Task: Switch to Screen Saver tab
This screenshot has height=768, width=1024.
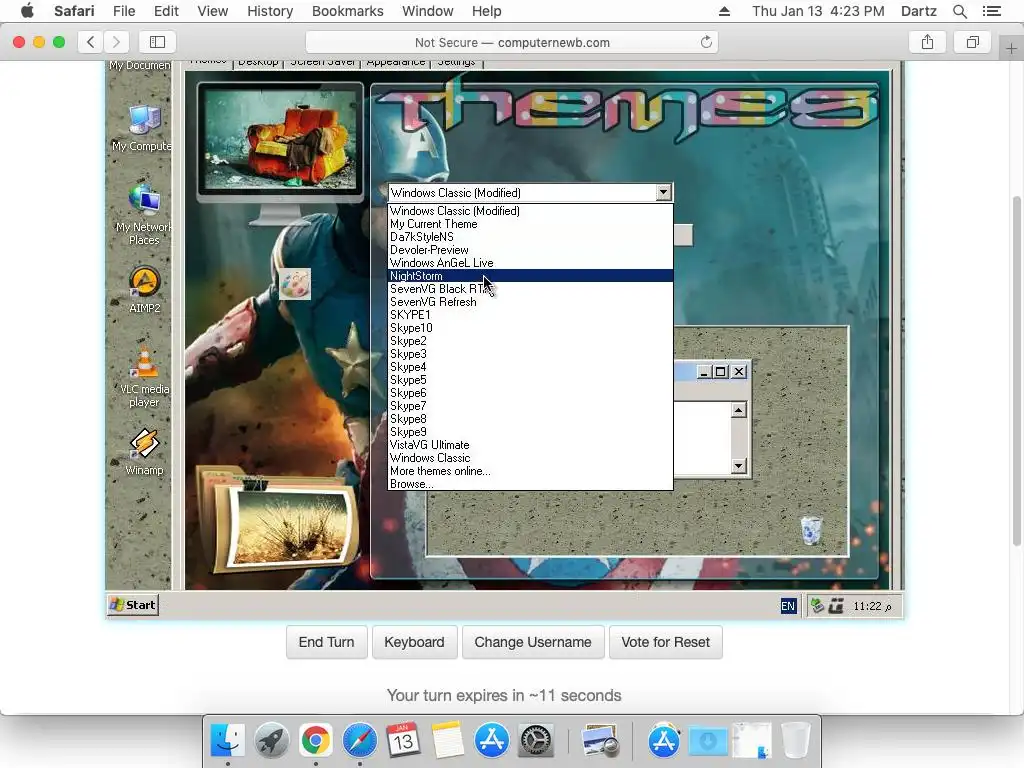Action: pos(323,63)
